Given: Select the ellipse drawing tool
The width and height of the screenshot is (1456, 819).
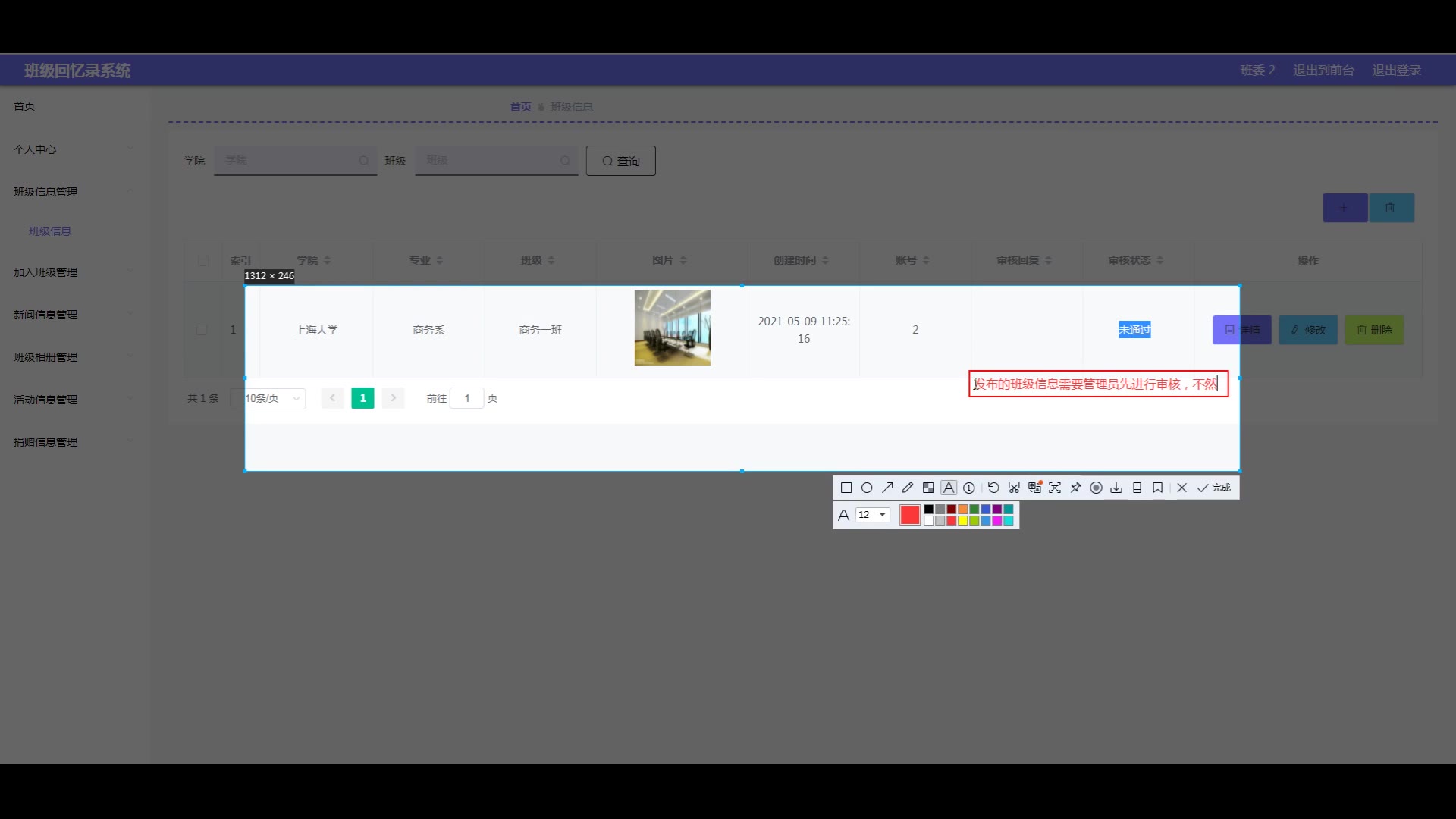Looking at the screenshot, I should 867,488.
